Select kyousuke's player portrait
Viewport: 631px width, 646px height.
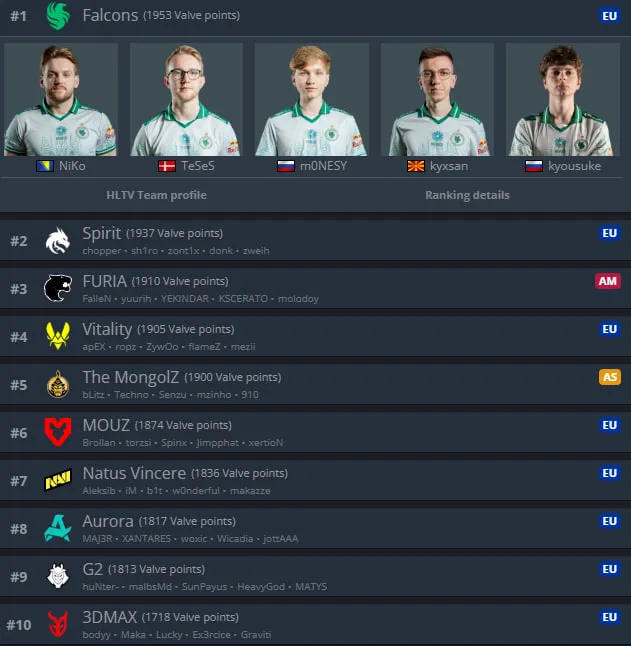tap(563, 99)
